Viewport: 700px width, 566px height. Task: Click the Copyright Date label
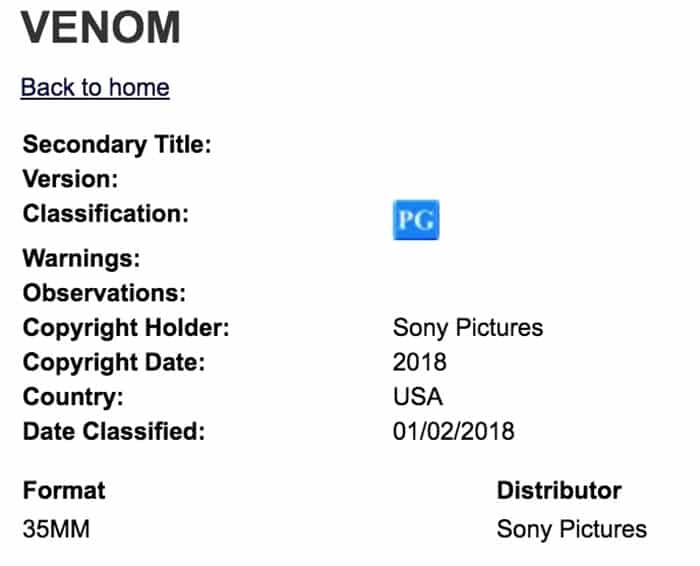114,362
